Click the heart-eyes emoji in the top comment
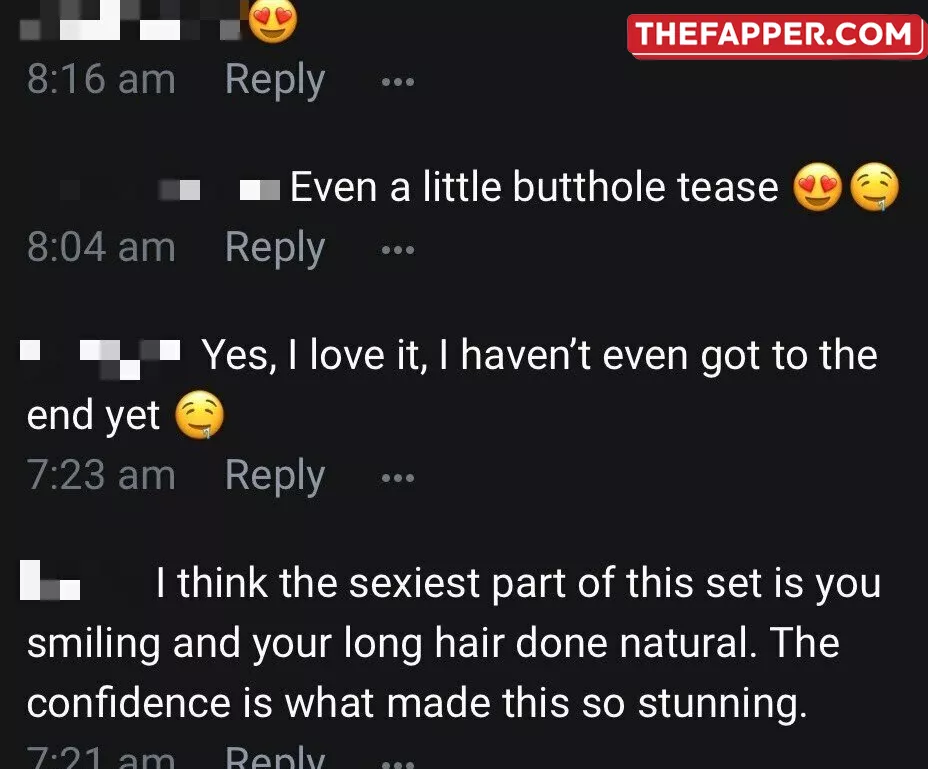Image resolution: width=928 pixels, height=769 pixels. pos(273,20)
